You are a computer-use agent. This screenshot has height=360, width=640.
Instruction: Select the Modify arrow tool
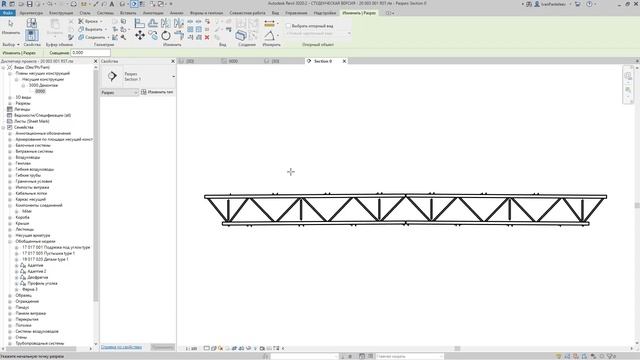(x=11, y=27)
